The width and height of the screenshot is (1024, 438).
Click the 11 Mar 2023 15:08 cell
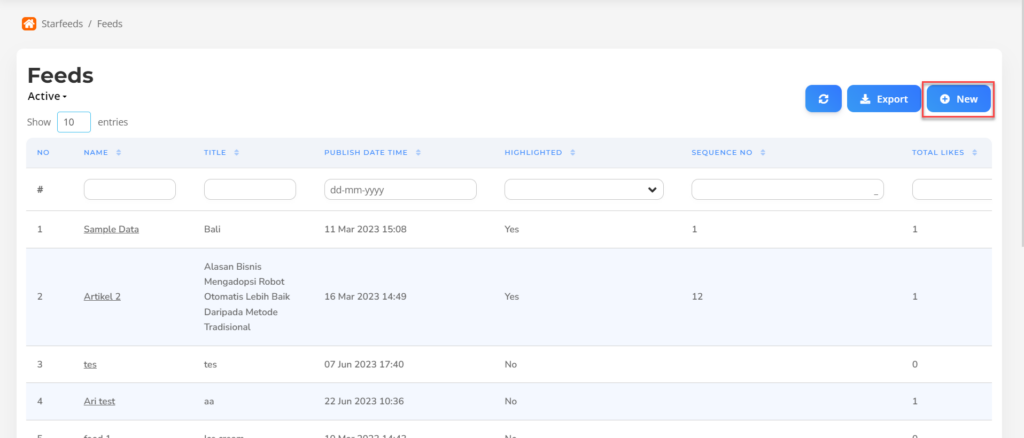click(x=365, y=230)
